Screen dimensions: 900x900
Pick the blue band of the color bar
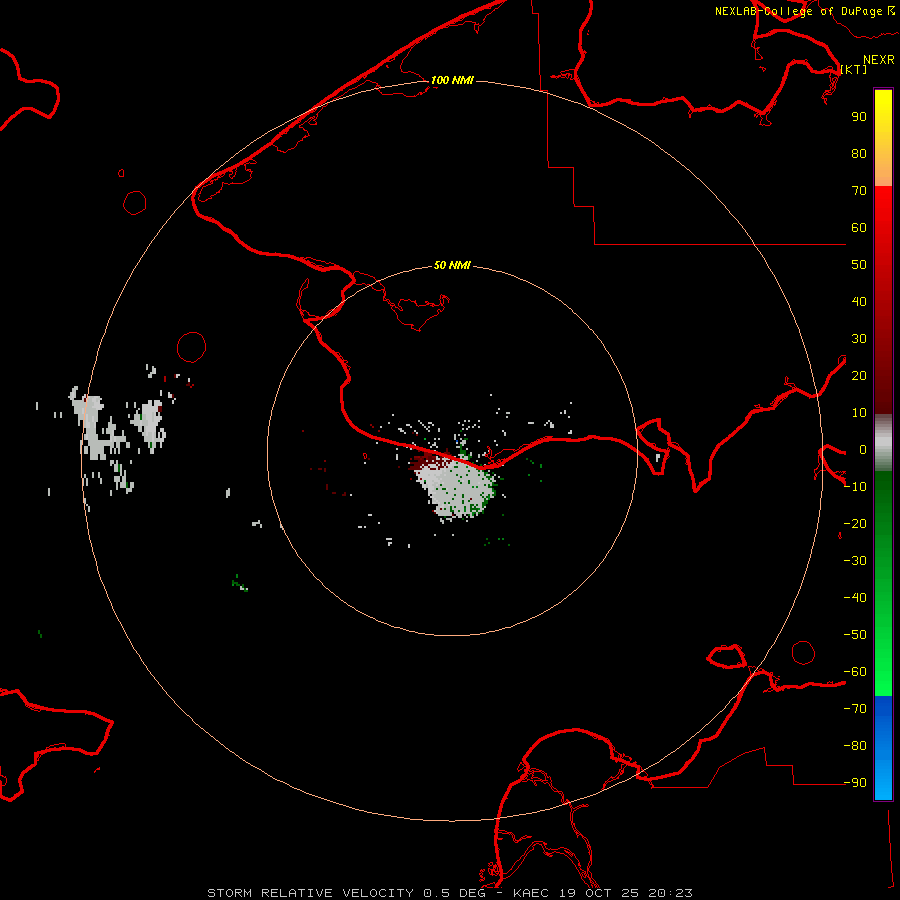tap(883, 748)
